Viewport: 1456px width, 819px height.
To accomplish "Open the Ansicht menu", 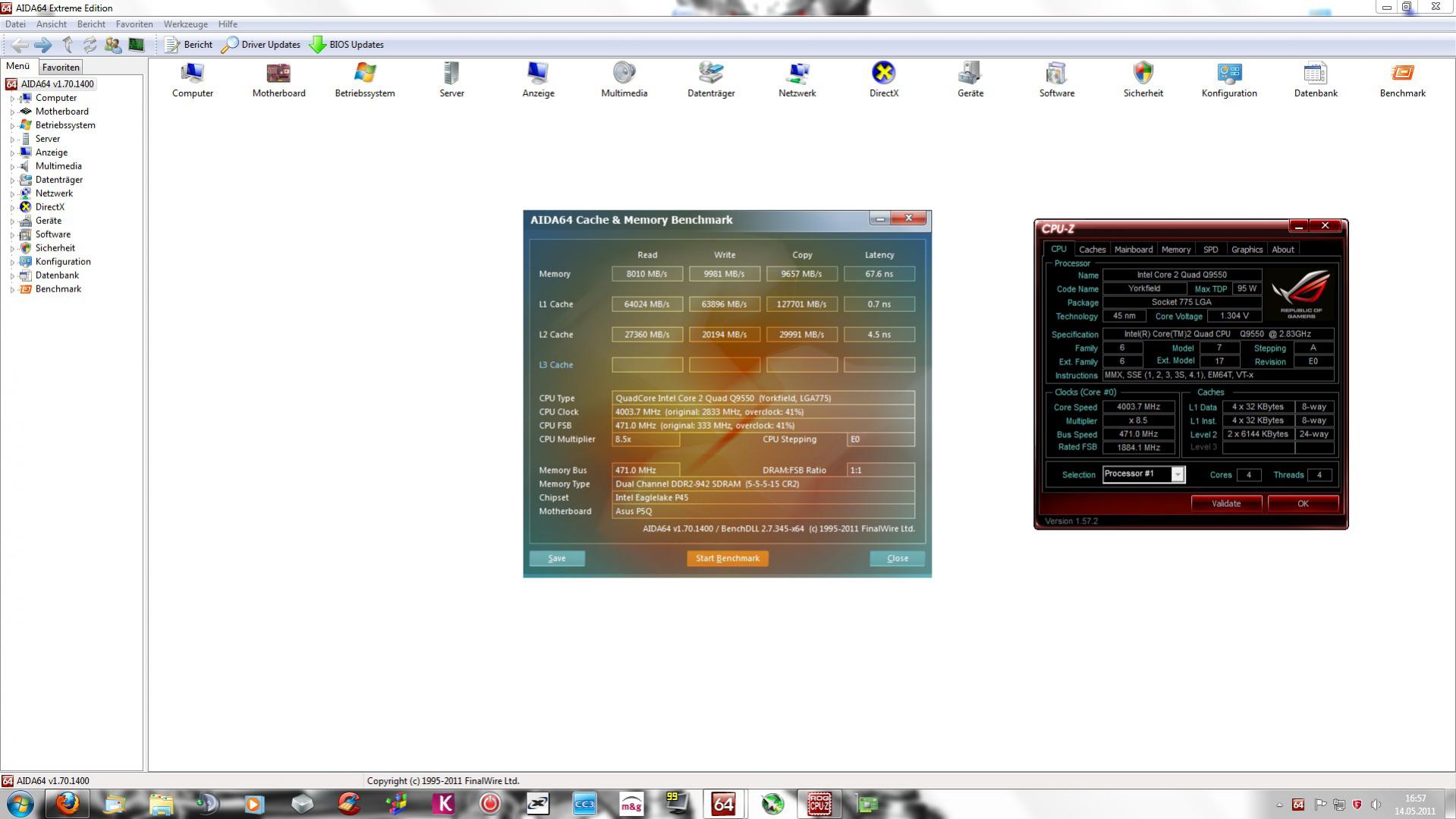I will pos(52,24).
